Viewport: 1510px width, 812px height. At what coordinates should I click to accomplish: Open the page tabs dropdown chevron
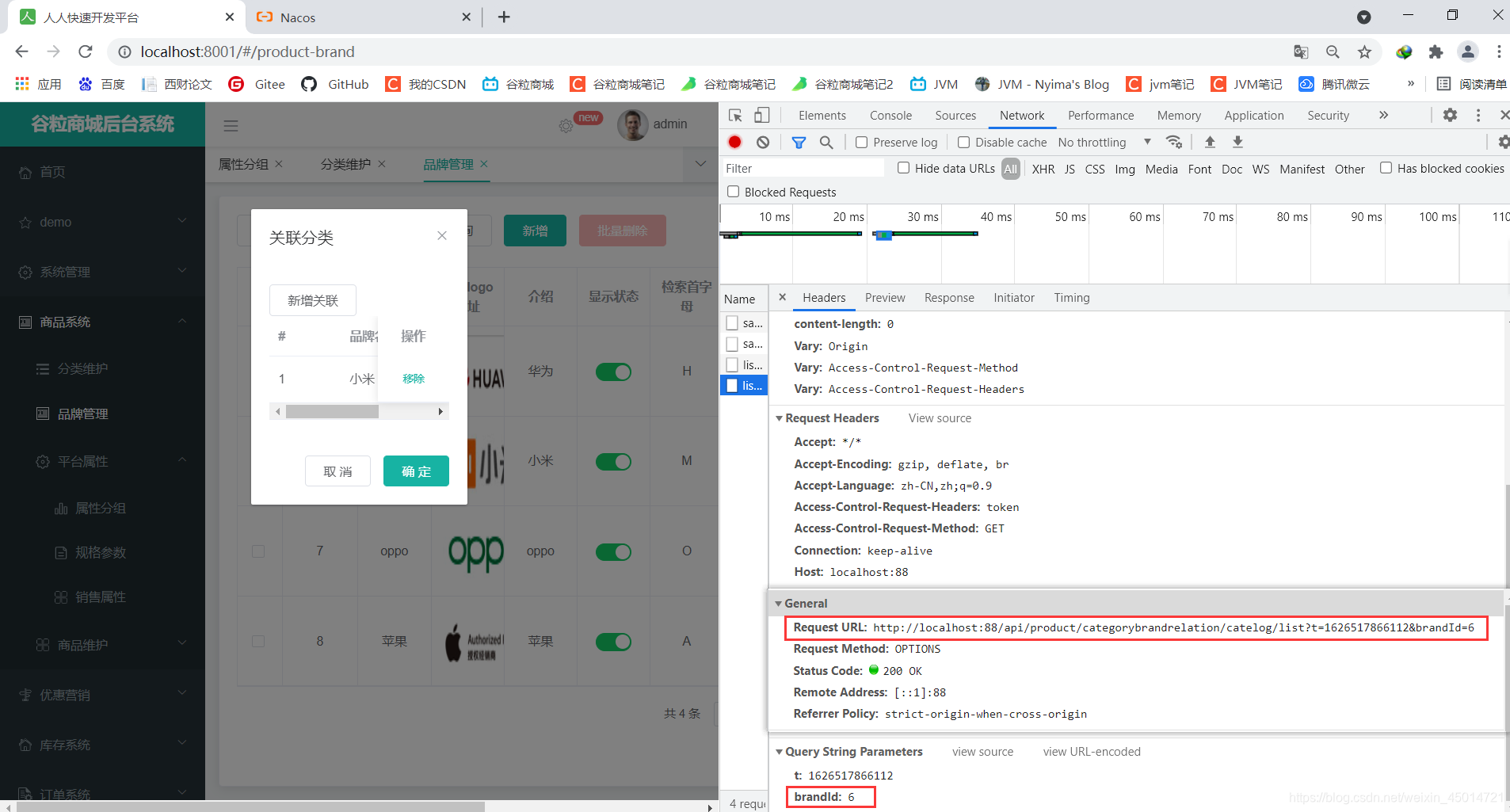click(700, 164)
